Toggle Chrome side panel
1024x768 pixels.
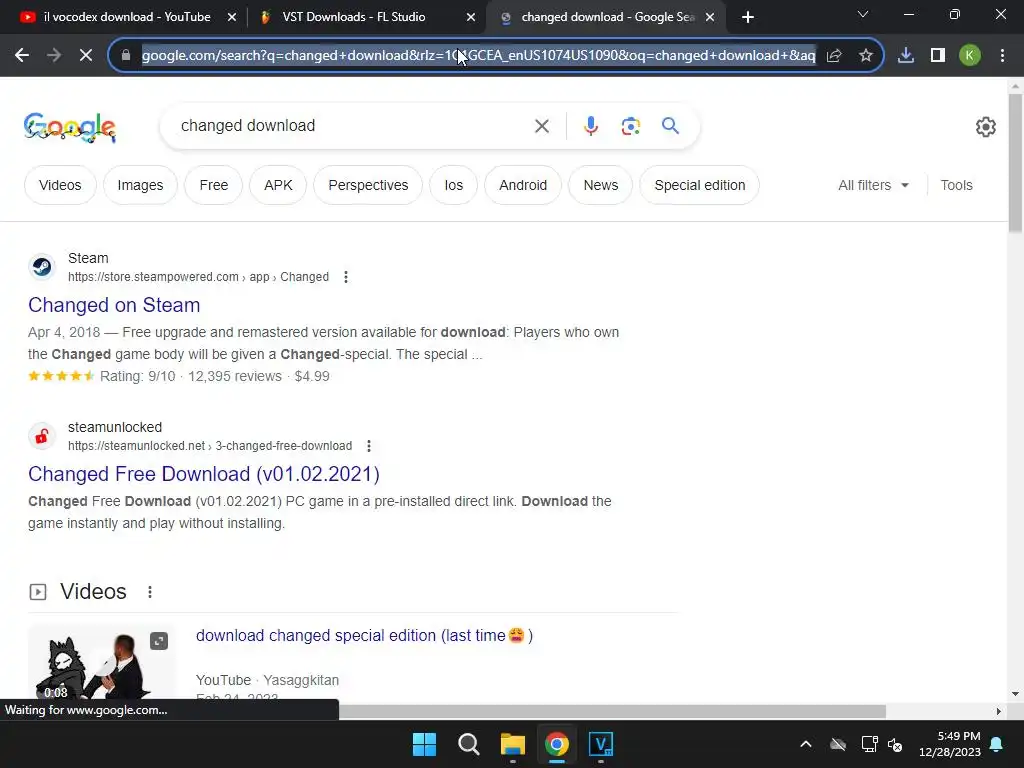tap(938, 56)
